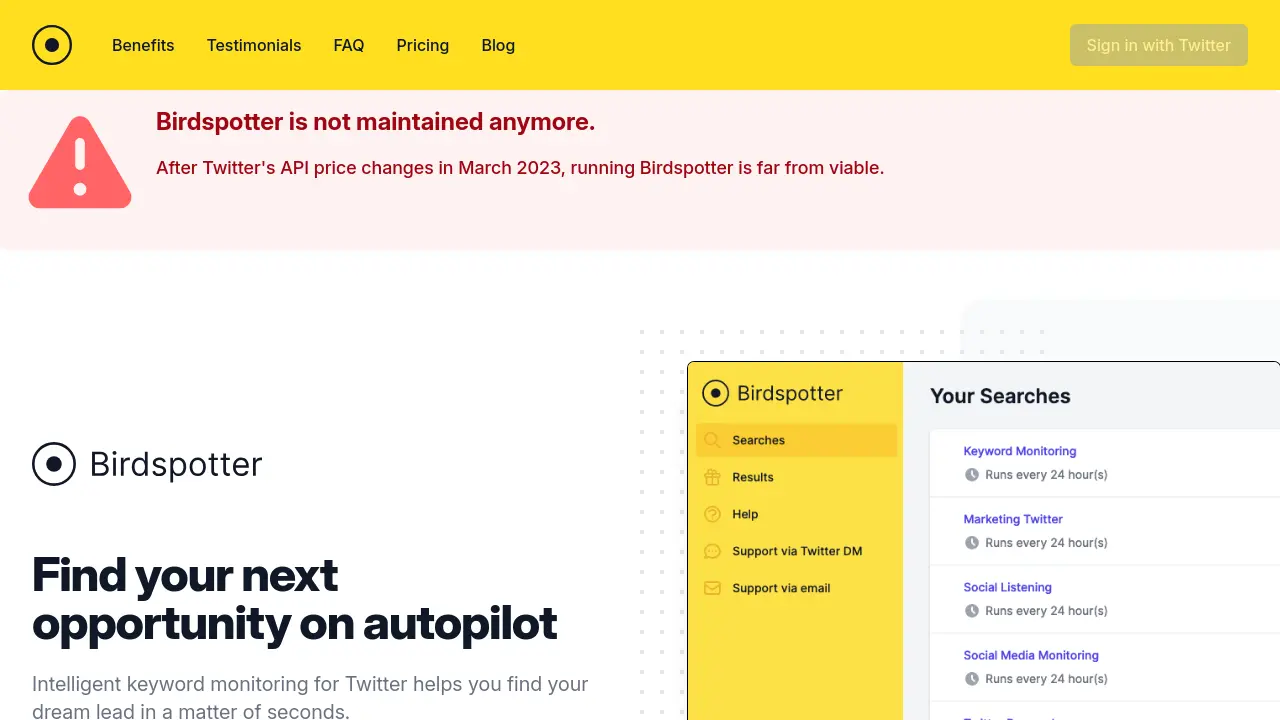Viewport: 1280px width, 720px height.
Task: Click the clock icon under Social Media Monitoring
Action: (x=971, y=679)
